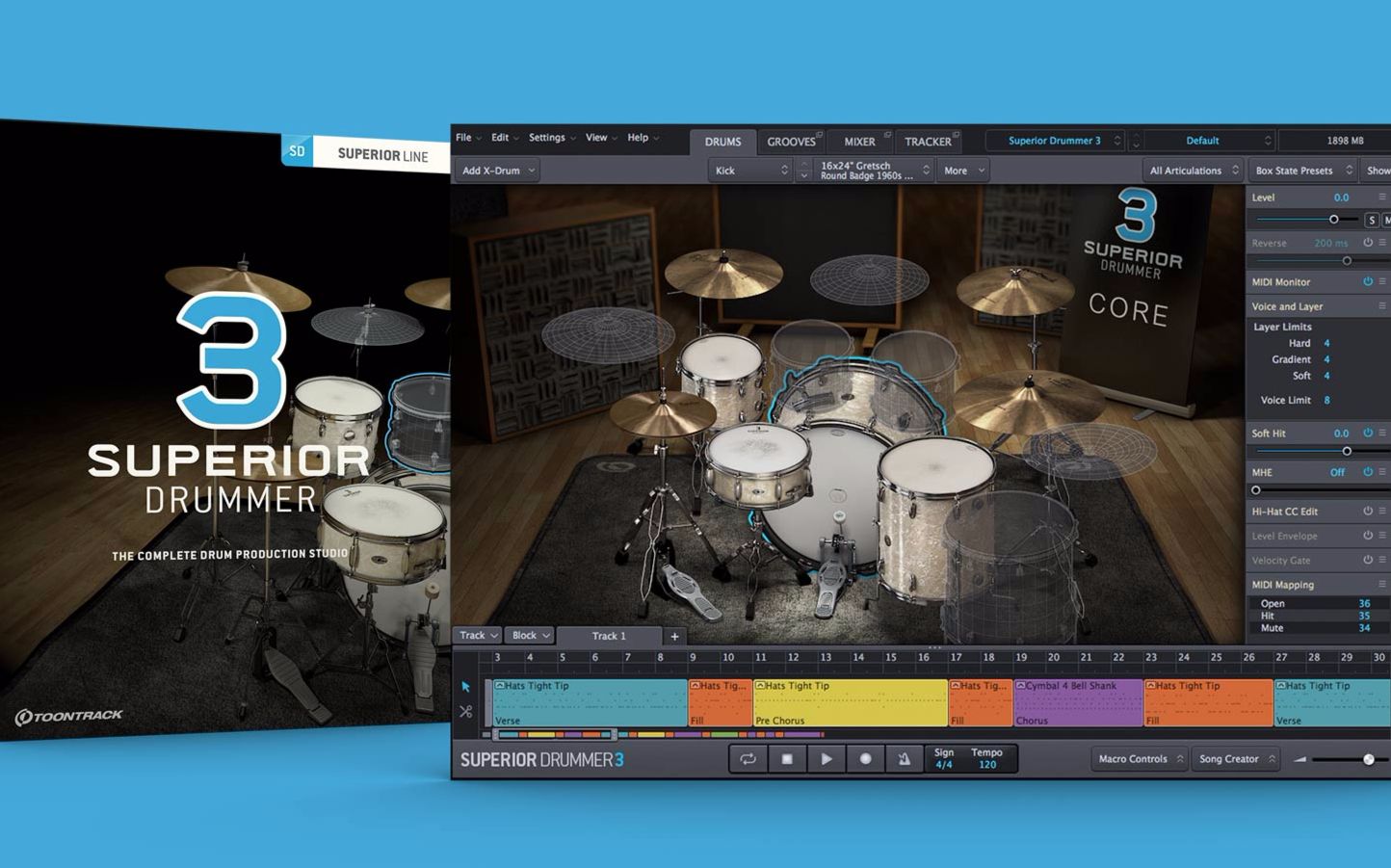Open the Reverse section menu icon
Screen dimensions: 1391x868
coord(1382,243)
